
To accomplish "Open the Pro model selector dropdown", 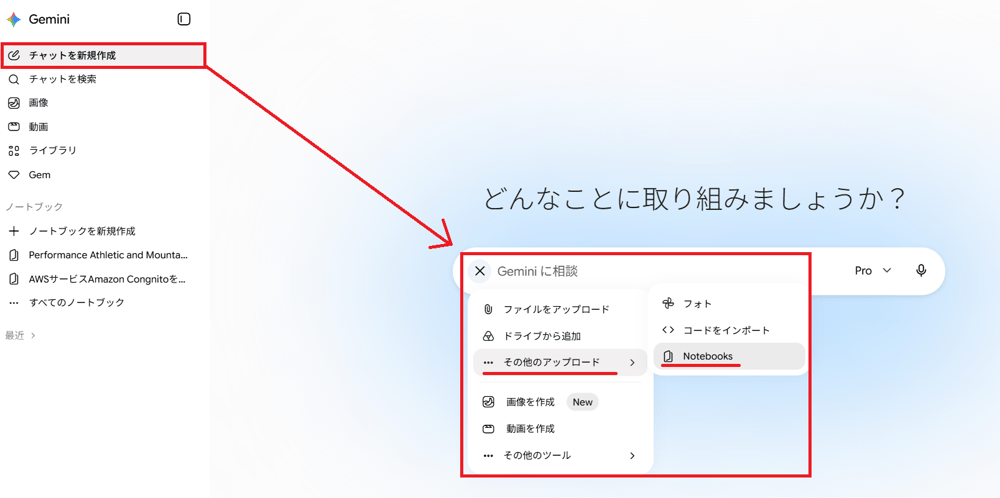I will (872, 270).
